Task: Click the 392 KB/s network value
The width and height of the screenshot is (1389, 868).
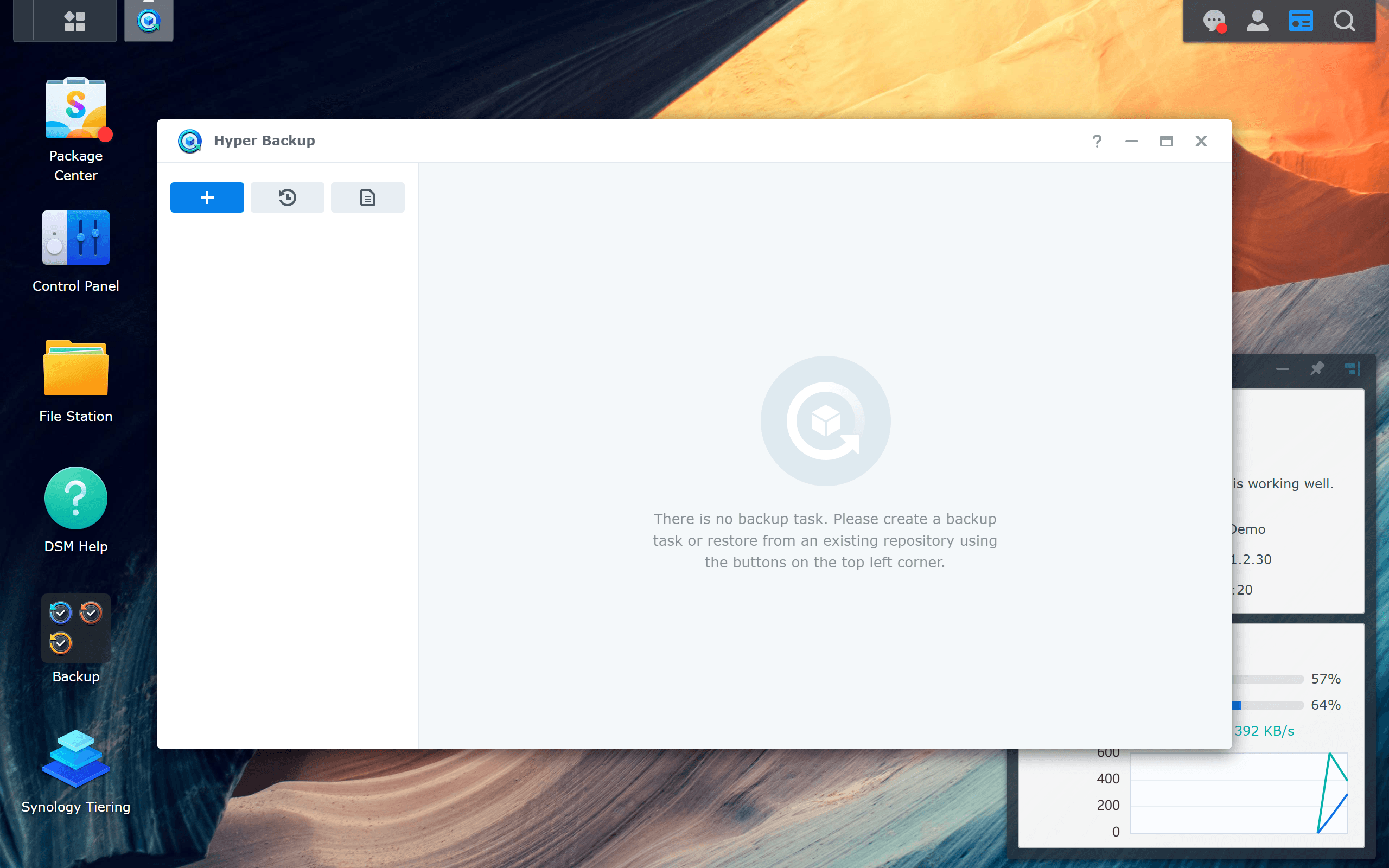Action: [1264, 731]
